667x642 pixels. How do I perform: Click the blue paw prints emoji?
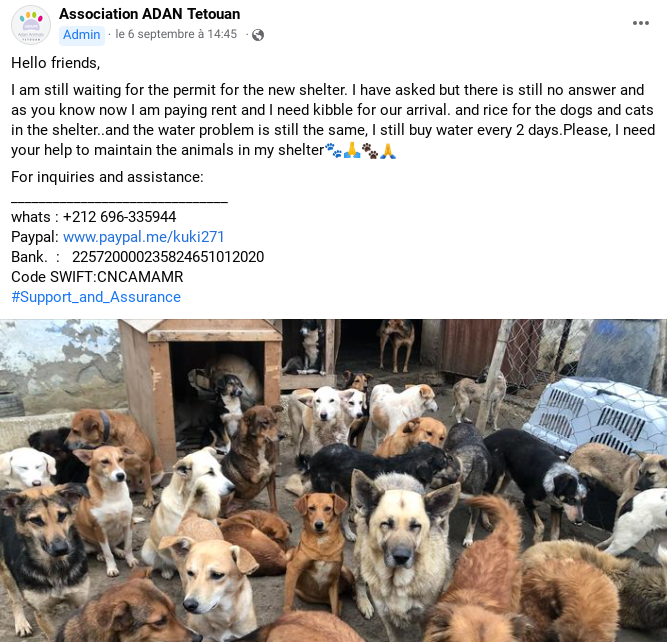click(334, 150)
